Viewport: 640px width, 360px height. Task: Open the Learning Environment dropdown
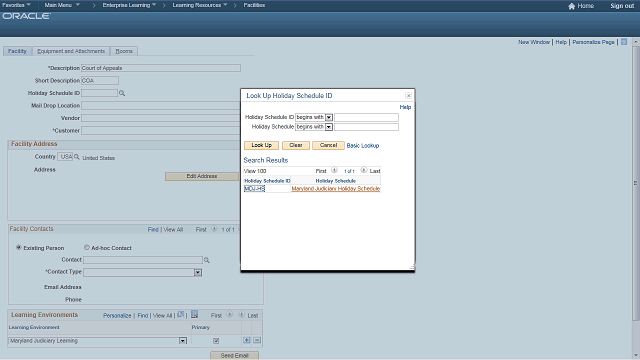pyautogui.click(x=182, y=341)
